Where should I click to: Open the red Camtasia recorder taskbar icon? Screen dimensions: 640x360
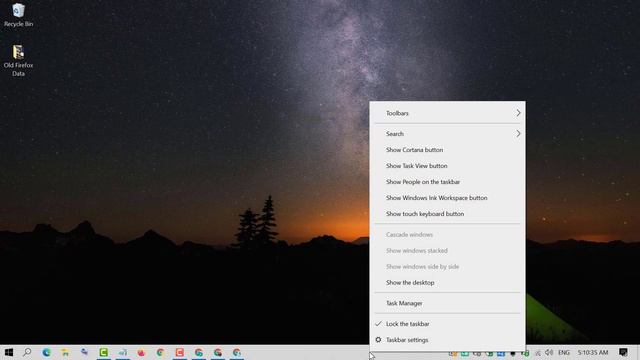pos(180,352)
